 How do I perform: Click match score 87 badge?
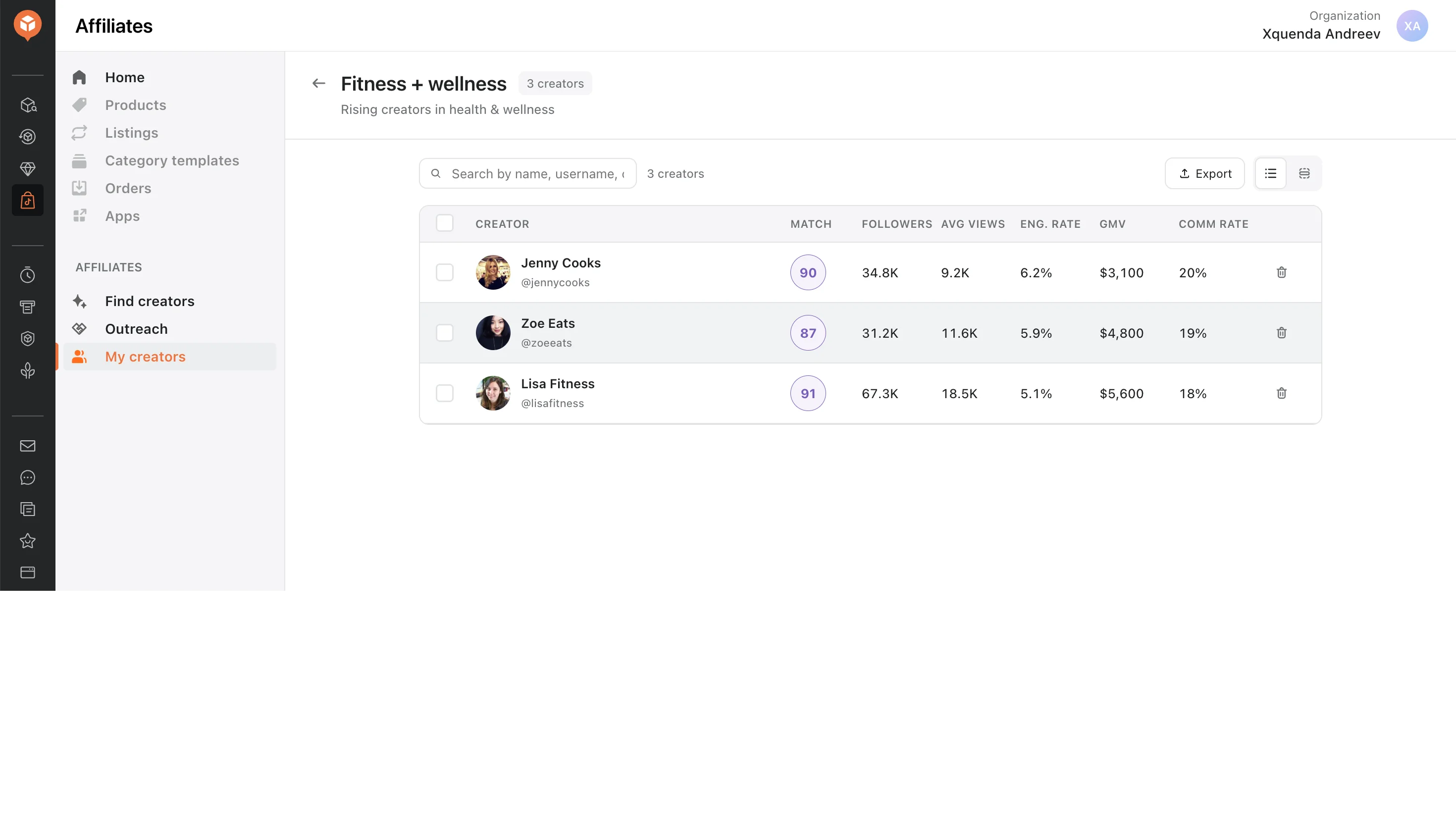808,333
